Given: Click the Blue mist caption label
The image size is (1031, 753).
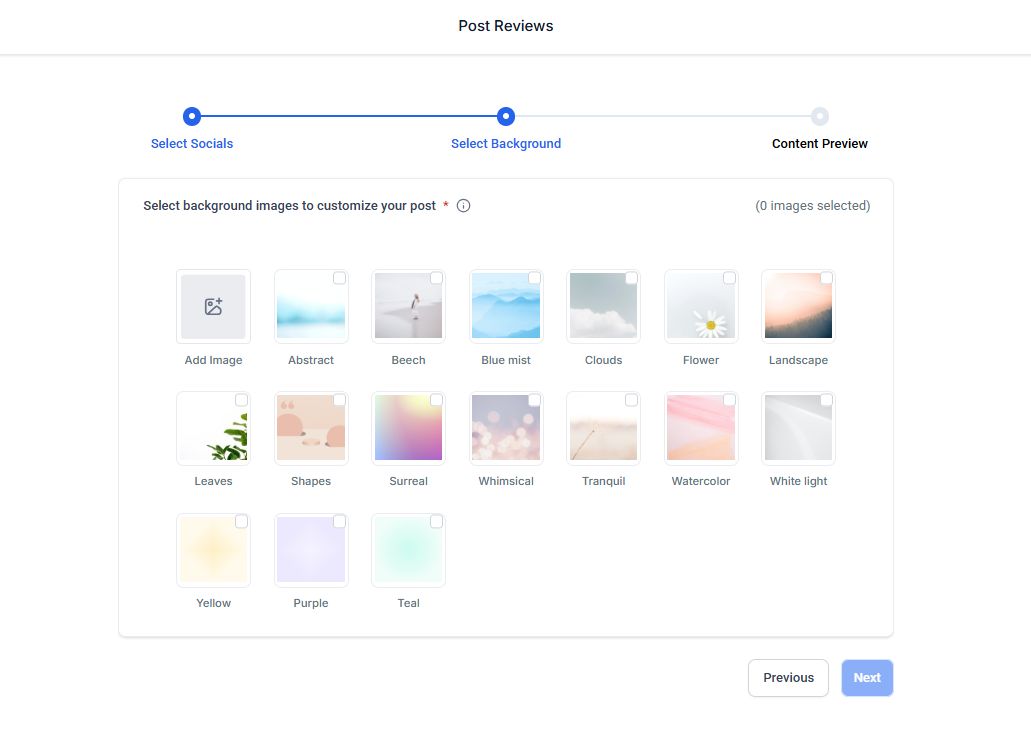Looking at the screenshot, I should coord(506,360).
